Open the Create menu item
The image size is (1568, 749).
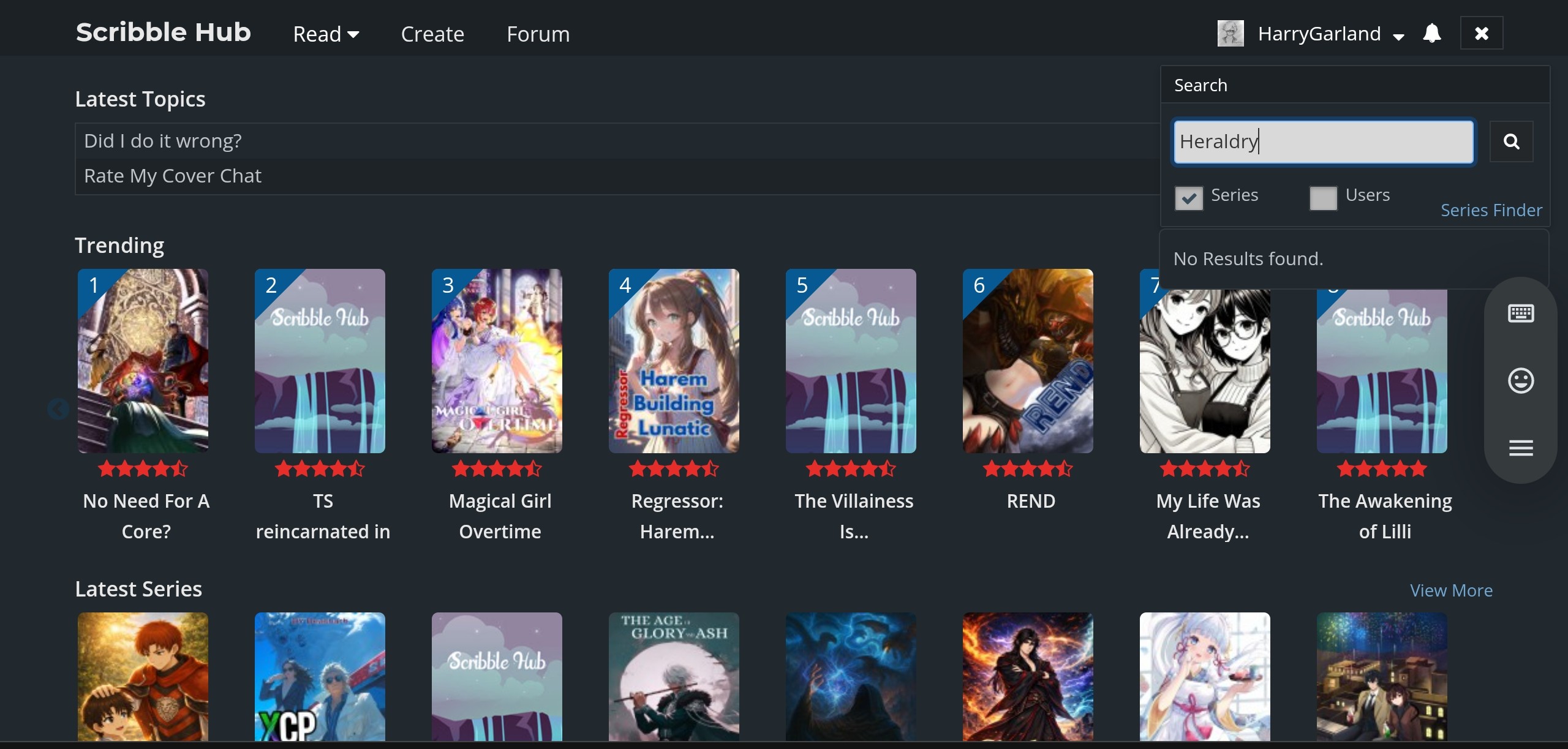(432, 34)
